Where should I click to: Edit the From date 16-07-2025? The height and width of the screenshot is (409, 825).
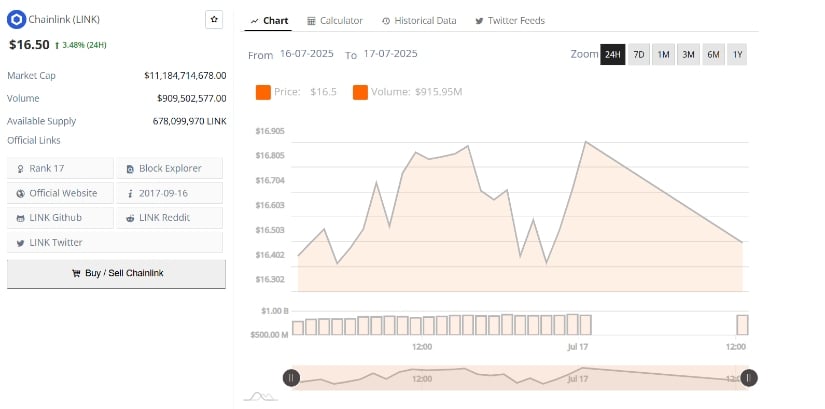click(307, 54)
